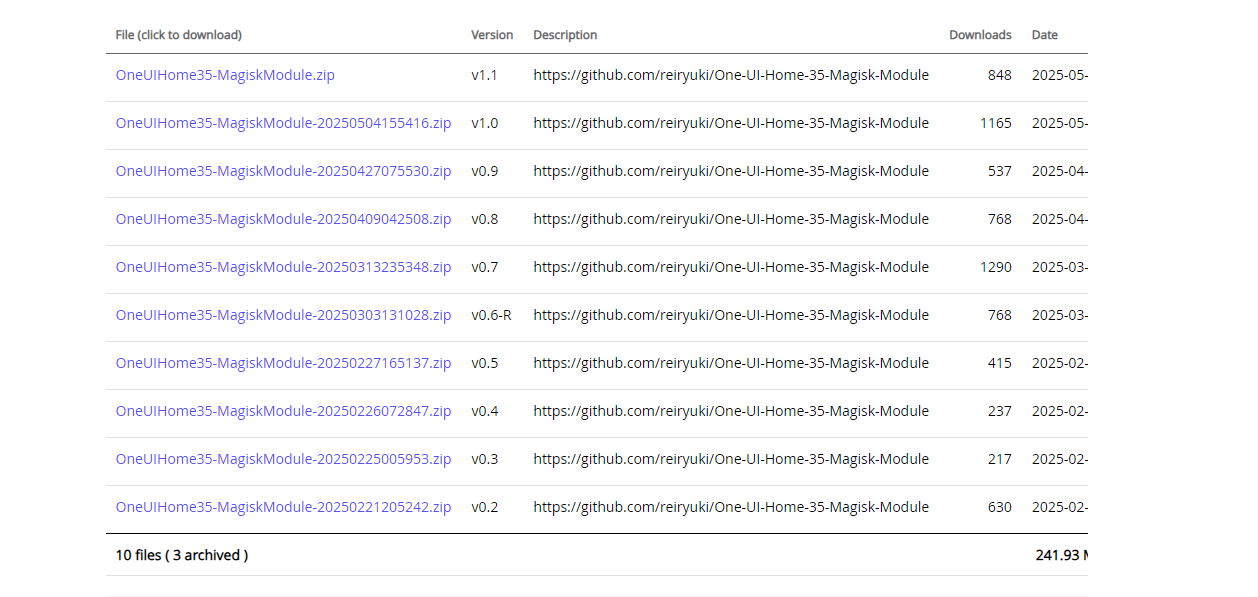Select version v0.5 cell
This screenshot has height=597, width=1258.
click(485, 363)
